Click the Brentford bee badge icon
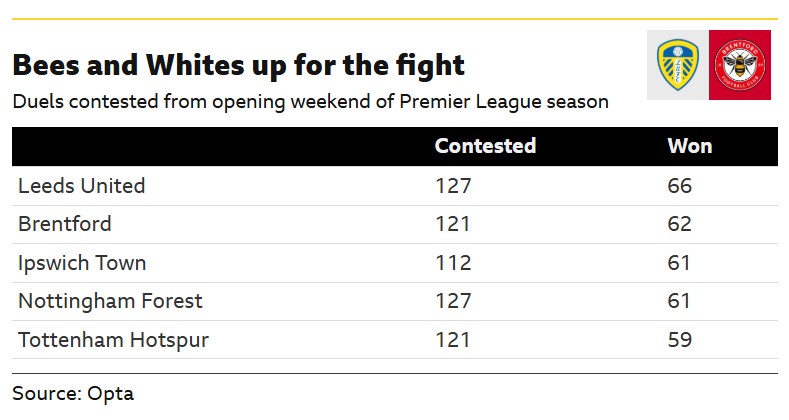789x420 pixels. point(740,65)
